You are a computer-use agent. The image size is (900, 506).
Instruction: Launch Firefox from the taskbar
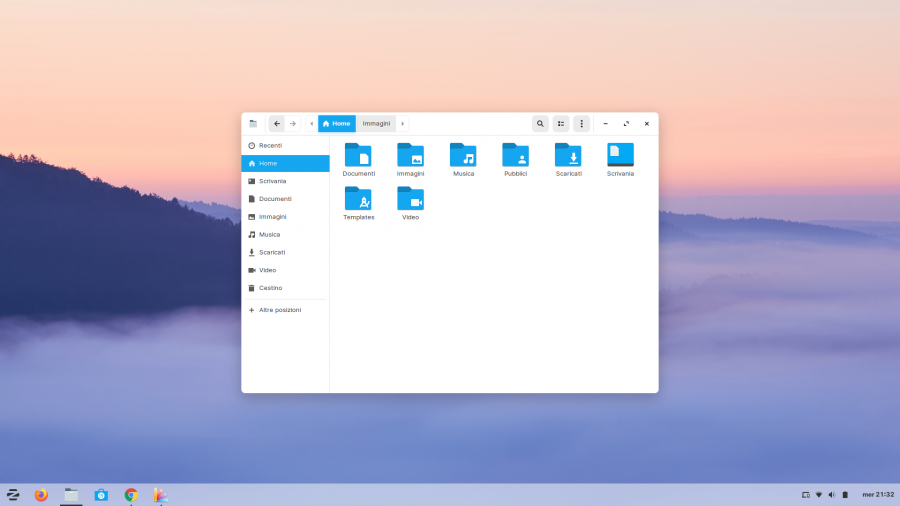click(x=41, y=495)
